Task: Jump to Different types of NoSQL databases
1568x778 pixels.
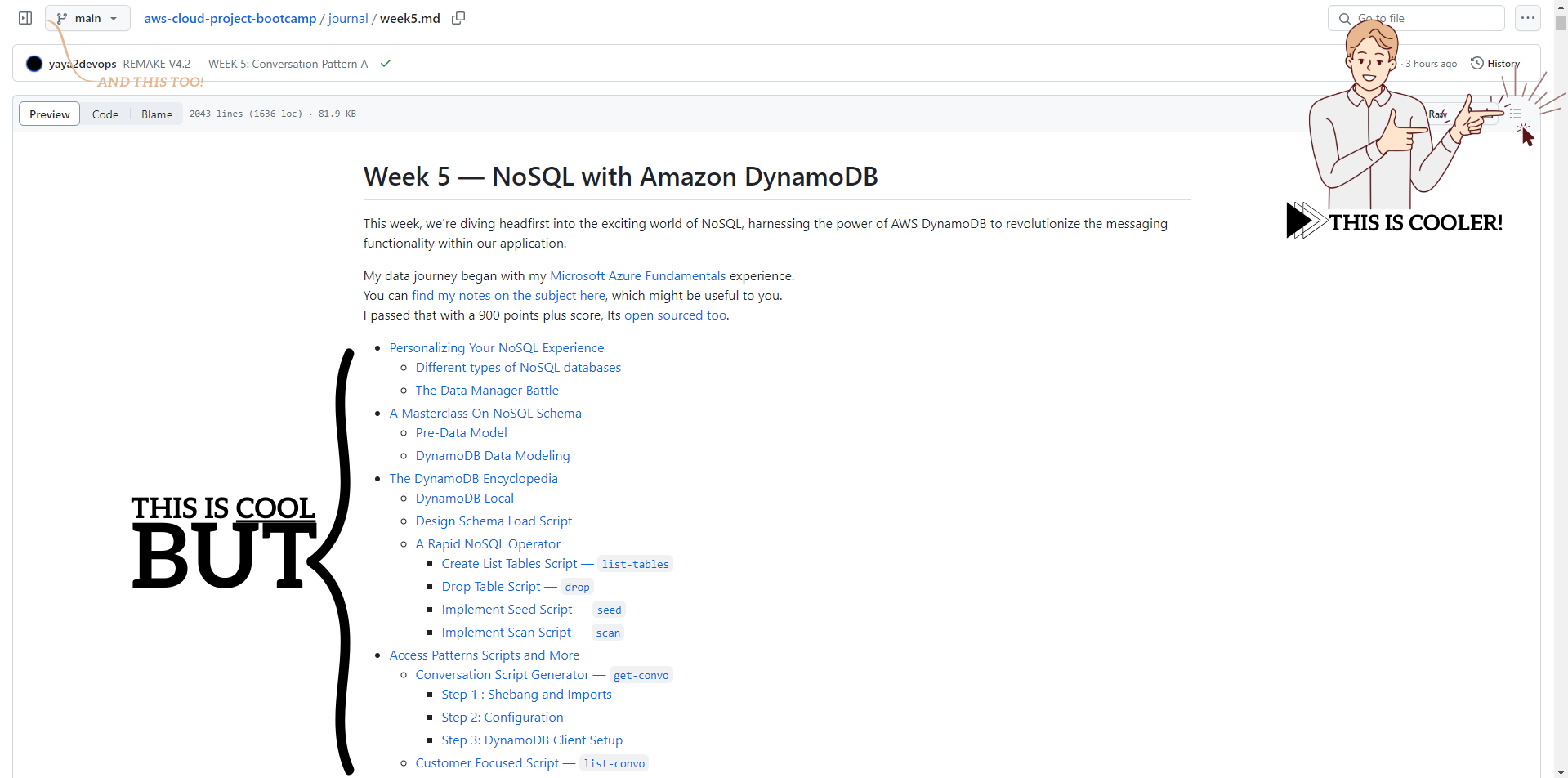Action: click(518, 368)
